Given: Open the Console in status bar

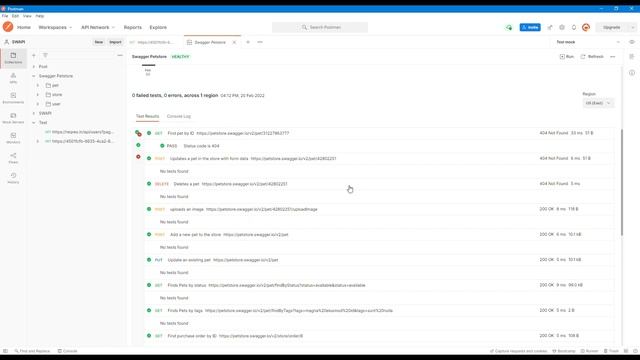Looking at the screenshot, I should coord(68,351).
